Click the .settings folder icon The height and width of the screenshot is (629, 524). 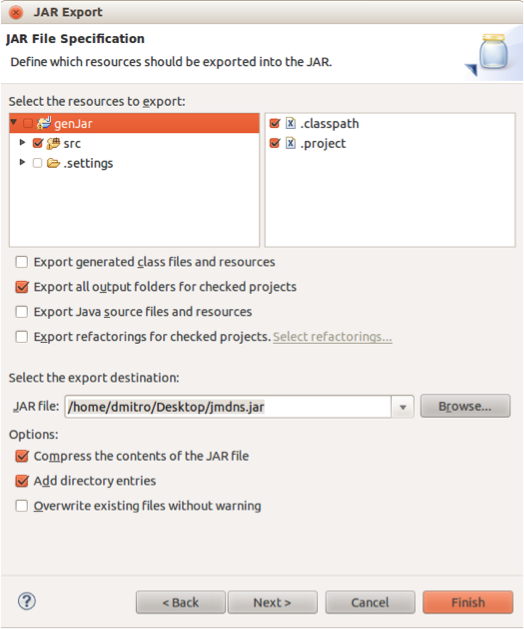[x=53, y=163]
